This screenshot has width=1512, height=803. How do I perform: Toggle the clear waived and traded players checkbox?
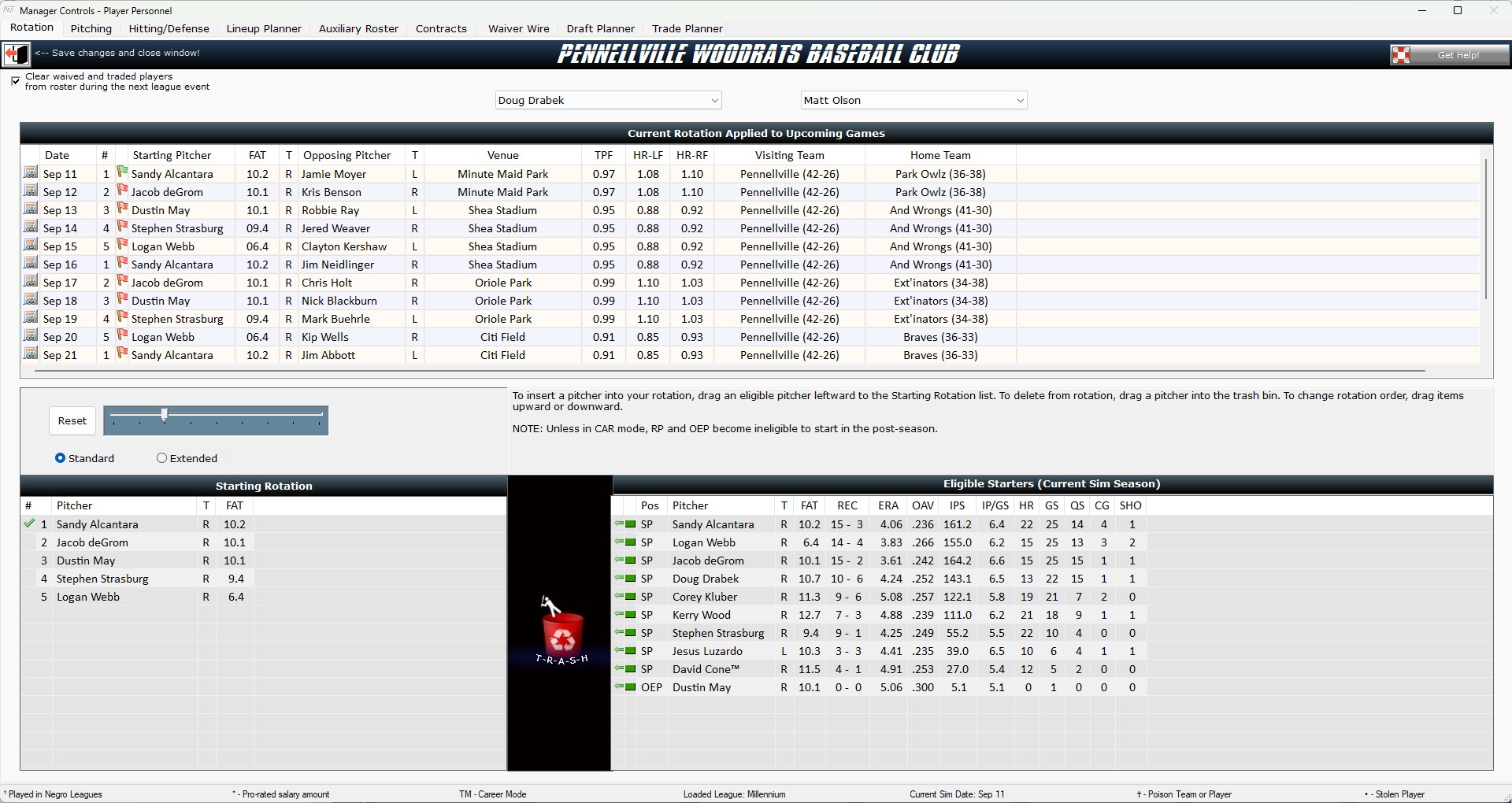pyautogui.click(x=15, y=81)
